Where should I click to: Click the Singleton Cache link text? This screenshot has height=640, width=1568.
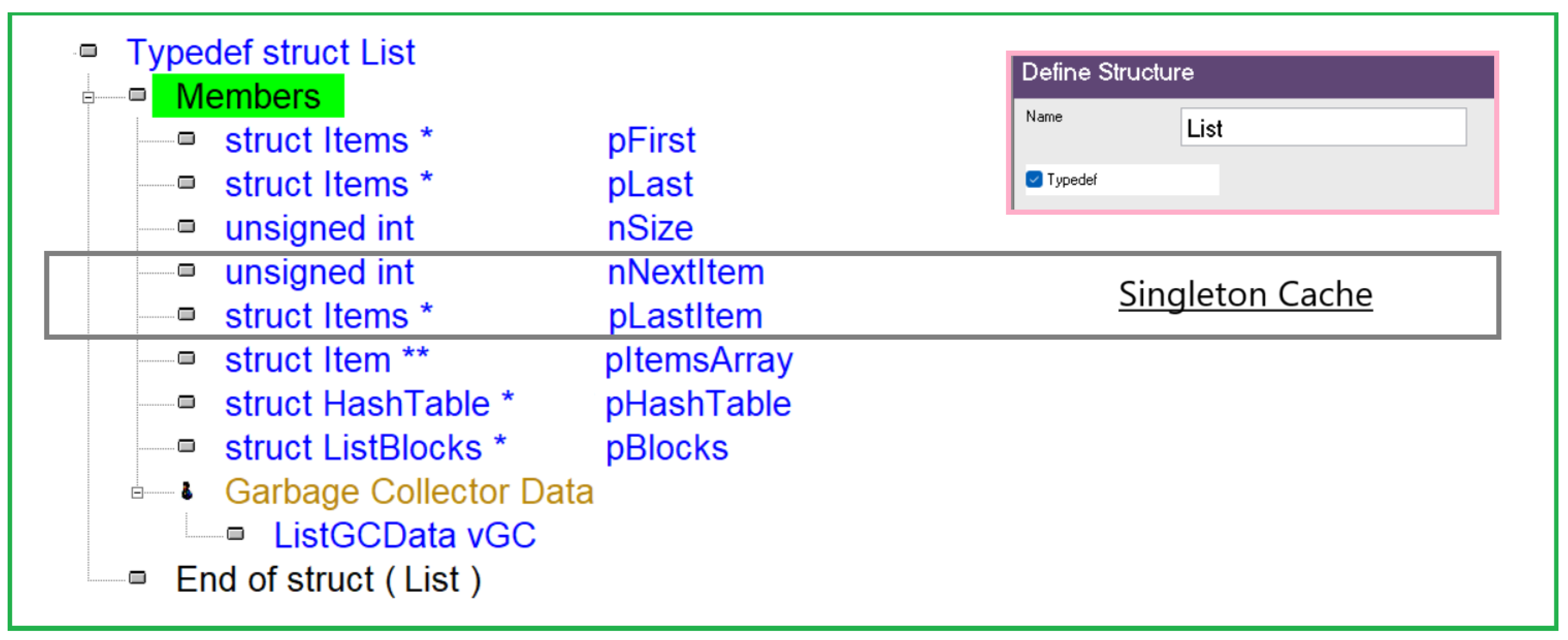1245,295
